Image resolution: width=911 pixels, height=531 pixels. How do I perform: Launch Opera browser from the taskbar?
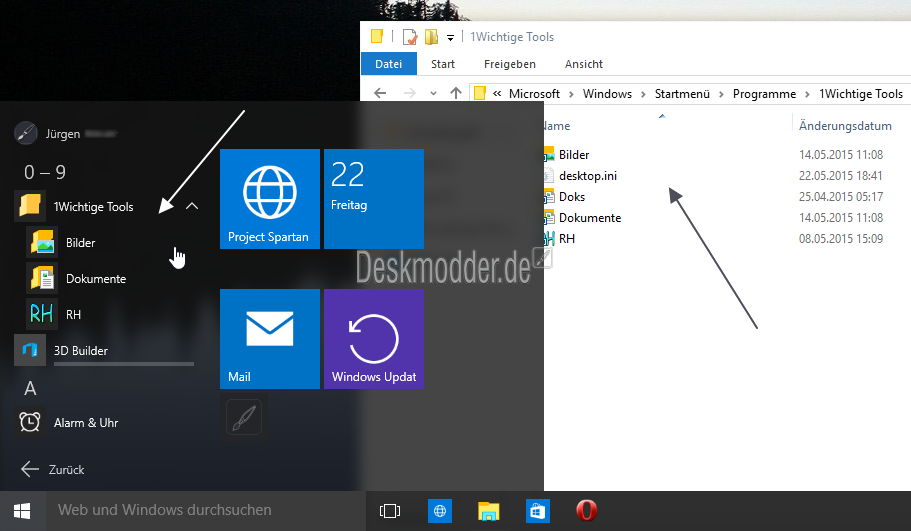[x=586, y=511]
